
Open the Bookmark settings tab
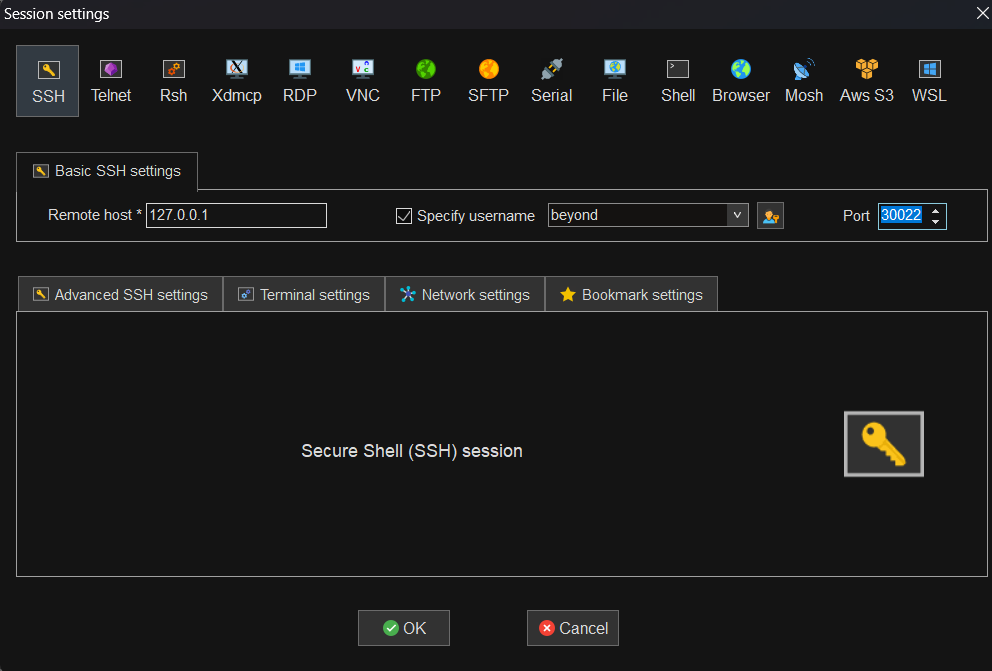click(631, 295)
